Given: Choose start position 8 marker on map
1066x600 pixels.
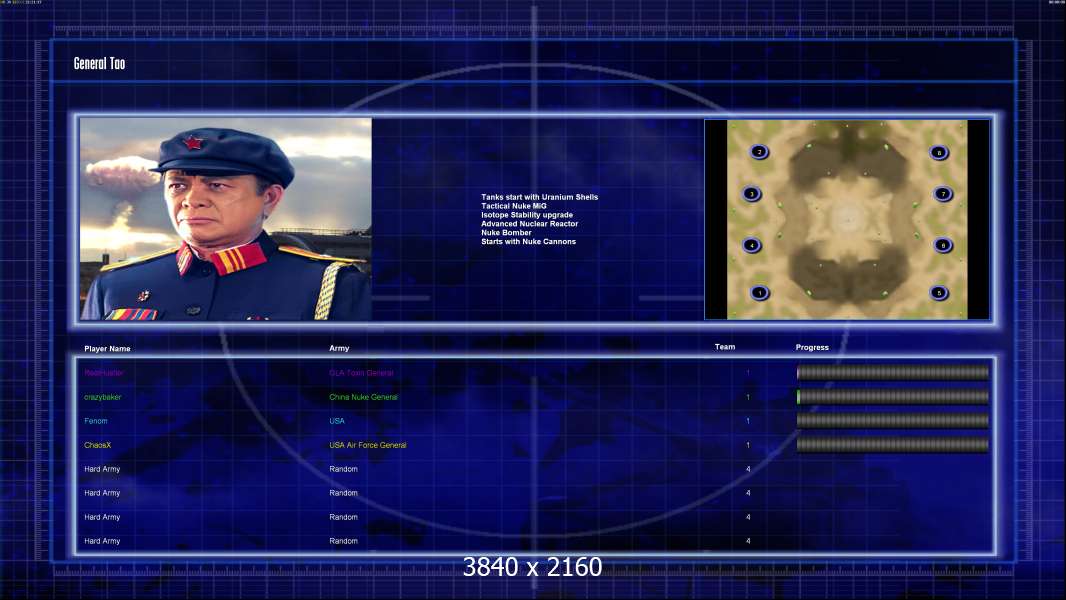Looking at the screenshot, I should tap(939, 152).
